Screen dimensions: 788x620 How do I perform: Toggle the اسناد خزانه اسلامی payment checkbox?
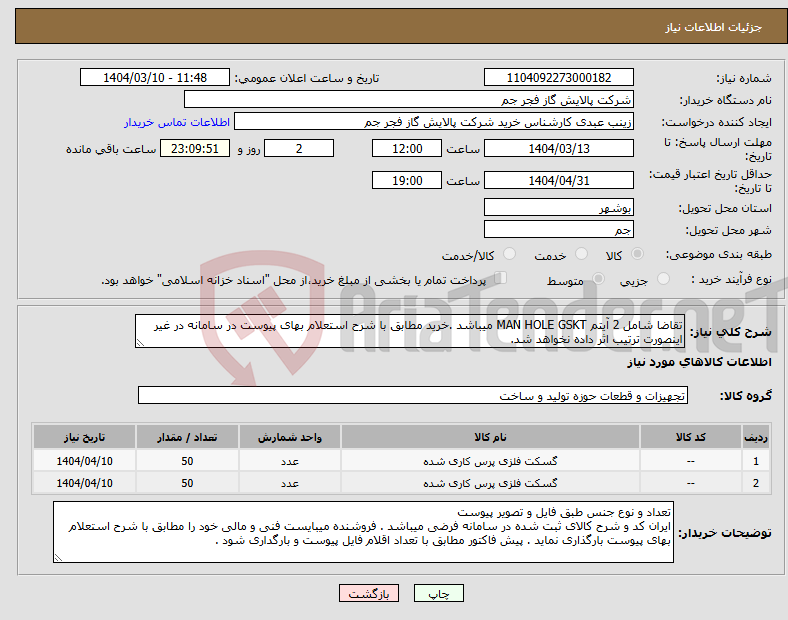click(501, 278)
